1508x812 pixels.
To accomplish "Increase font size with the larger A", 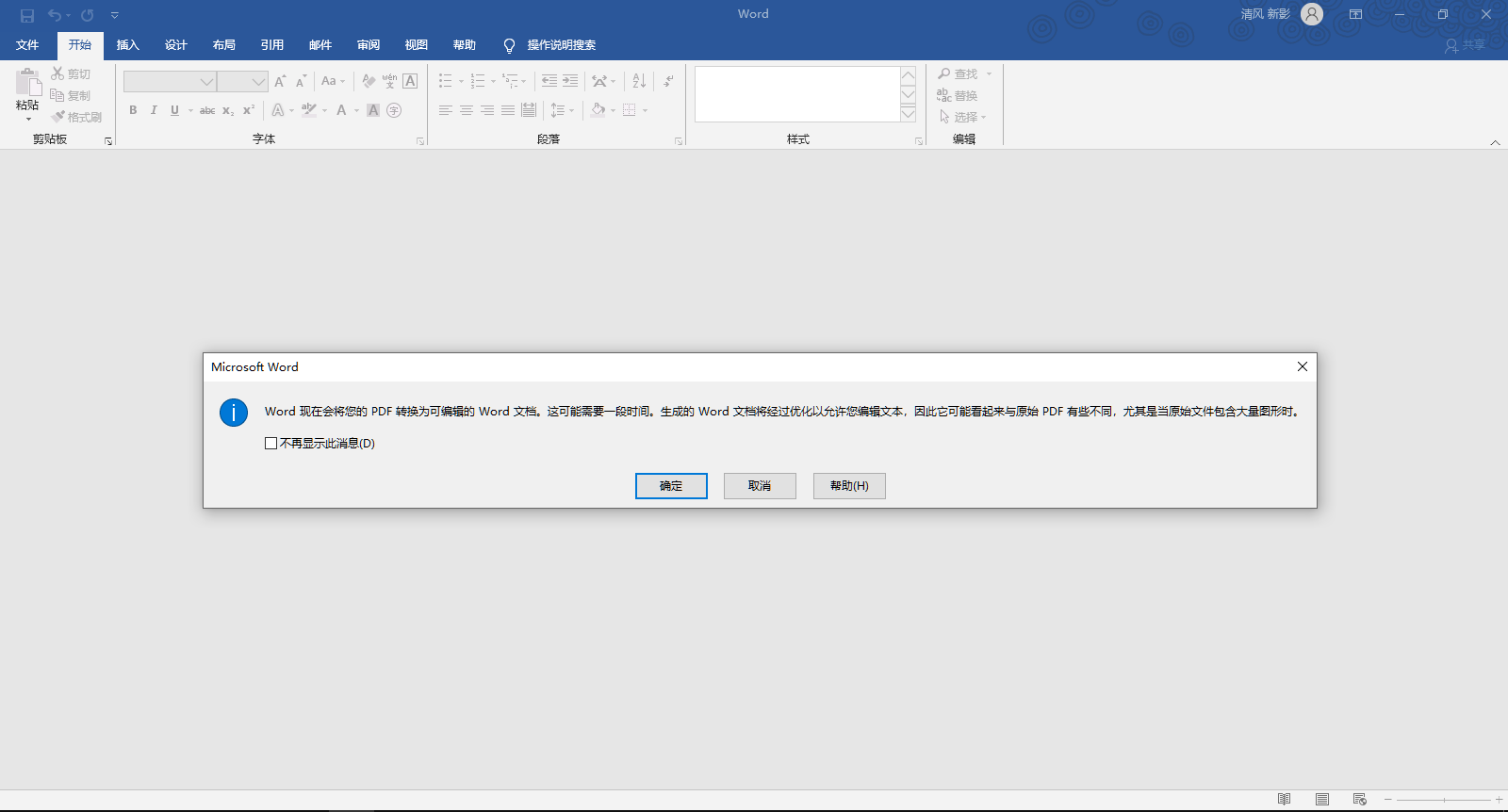I will tap(280, 81).
